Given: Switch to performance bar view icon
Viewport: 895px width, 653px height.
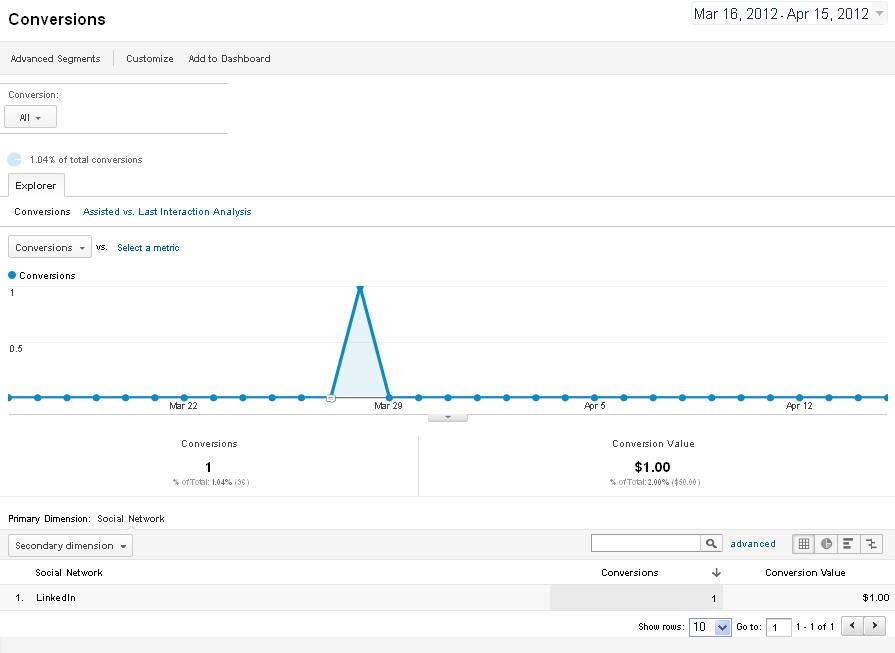Looking at the screenshot, I should pyautogui.click(x=848, y=544).
